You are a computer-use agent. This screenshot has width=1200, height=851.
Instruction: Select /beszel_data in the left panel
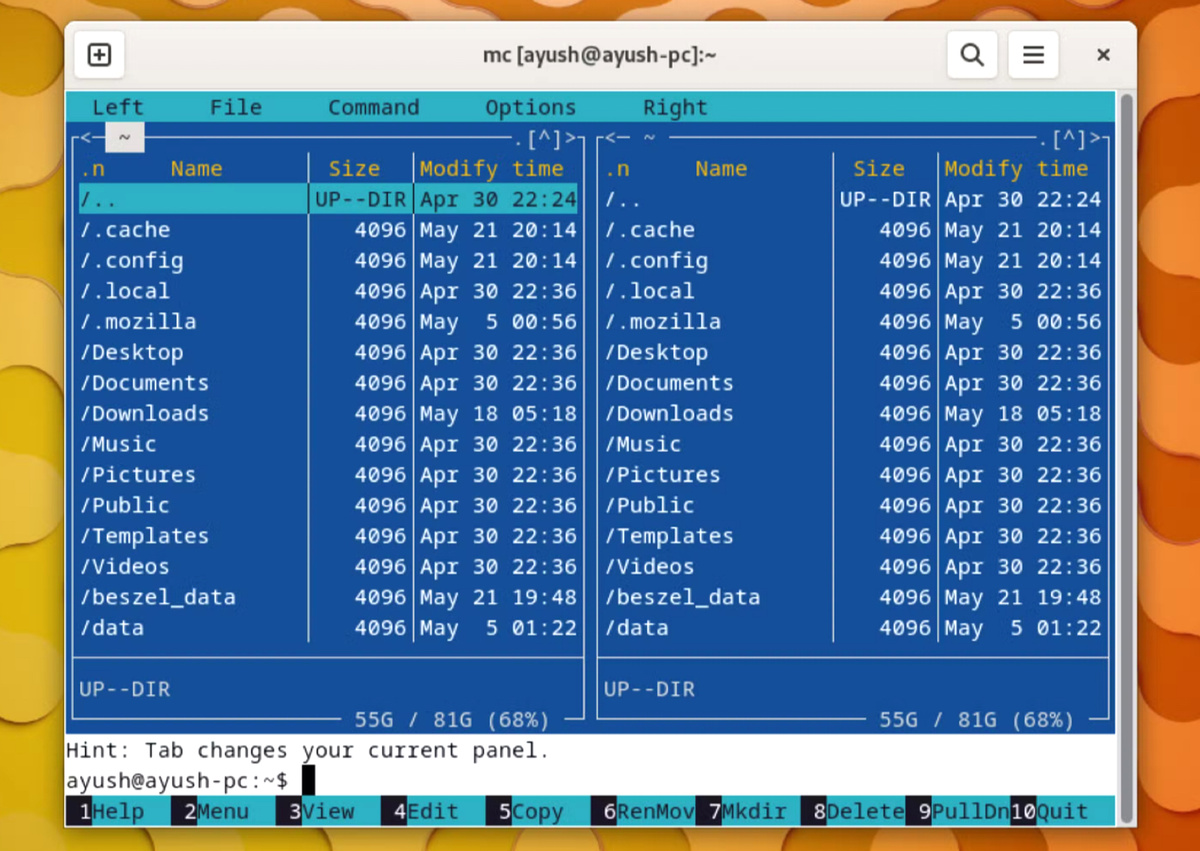328,597
